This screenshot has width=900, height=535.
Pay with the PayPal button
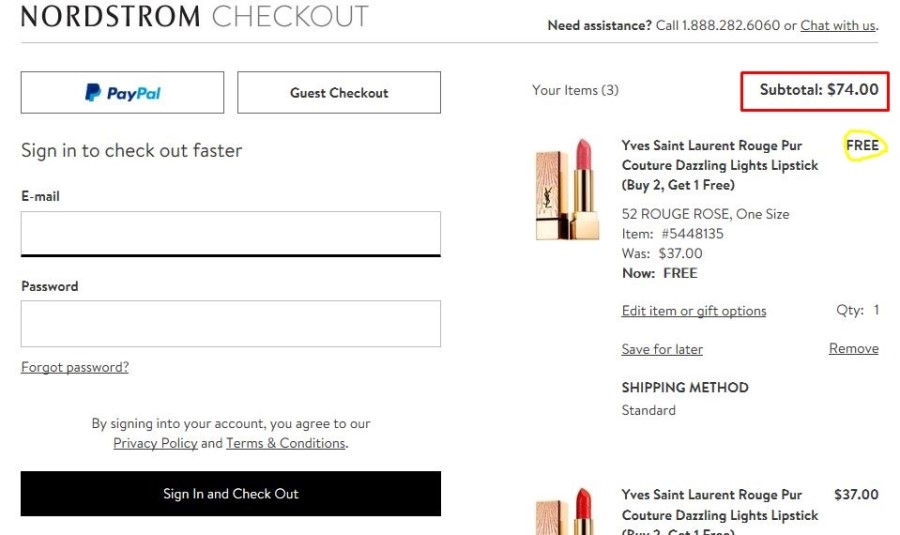tap(122, 93)
